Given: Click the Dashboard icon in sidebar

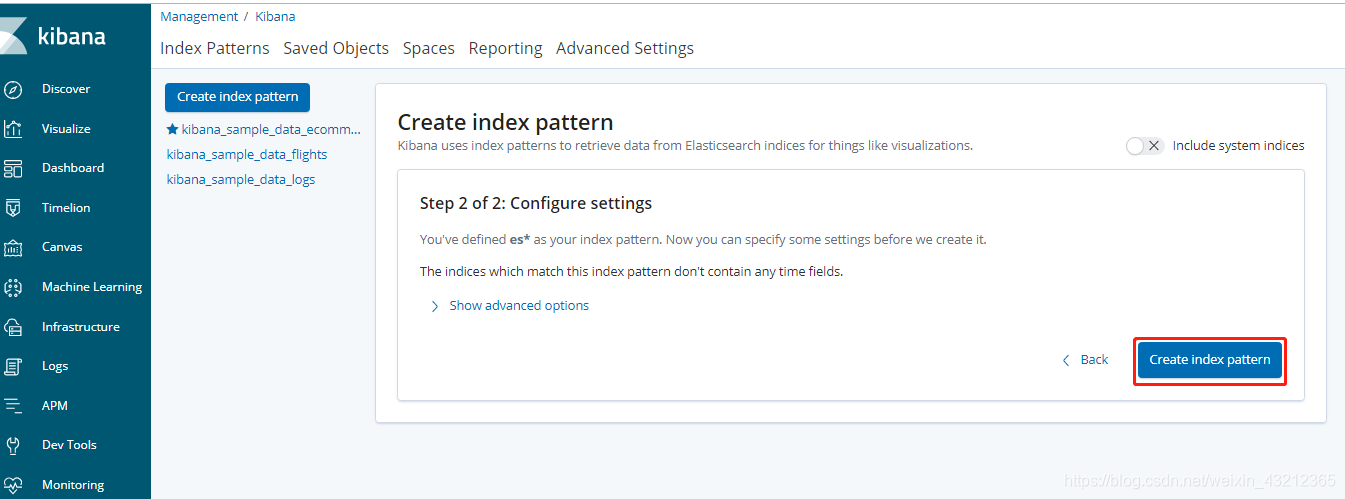Looking at the screenshot, I should 13,168.
